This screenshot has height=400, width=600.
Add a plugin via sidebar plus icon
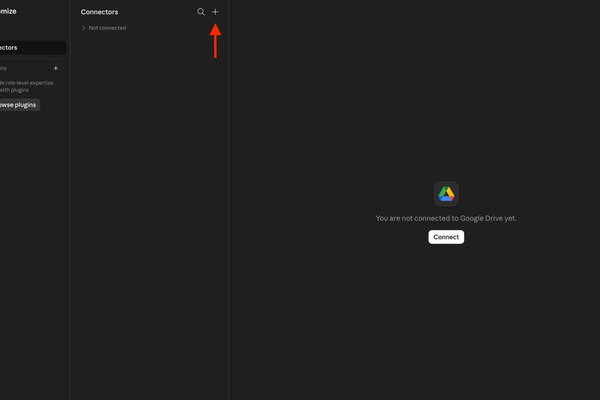pos(55,68)
